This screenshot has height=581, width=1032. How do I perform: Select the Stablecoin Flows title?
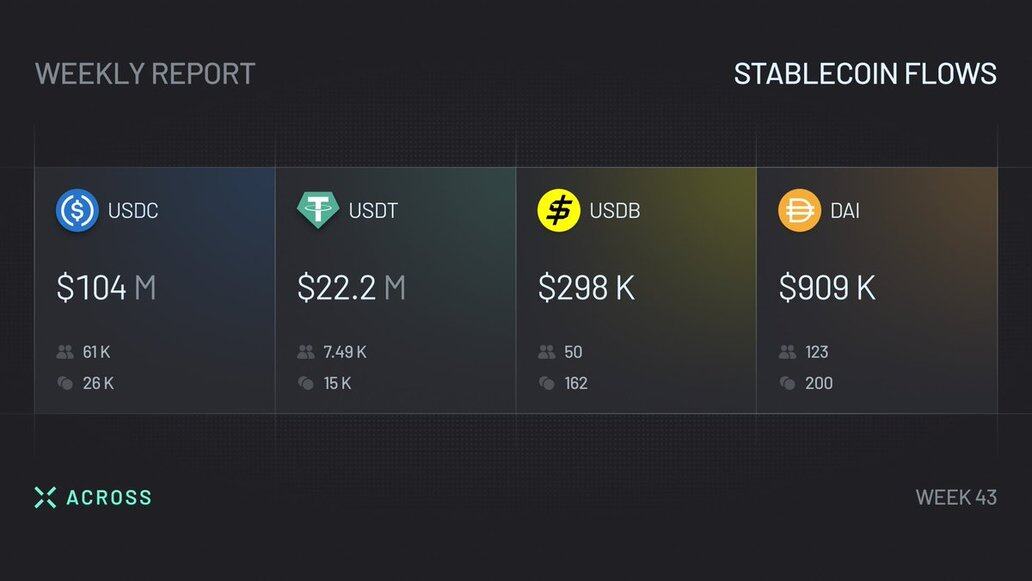coord(865,73)
